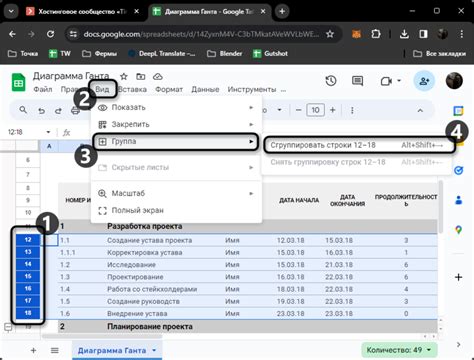Screen dimensions: 474x360
Task: Open more toolbar options three dots
Action: (352, 110)
